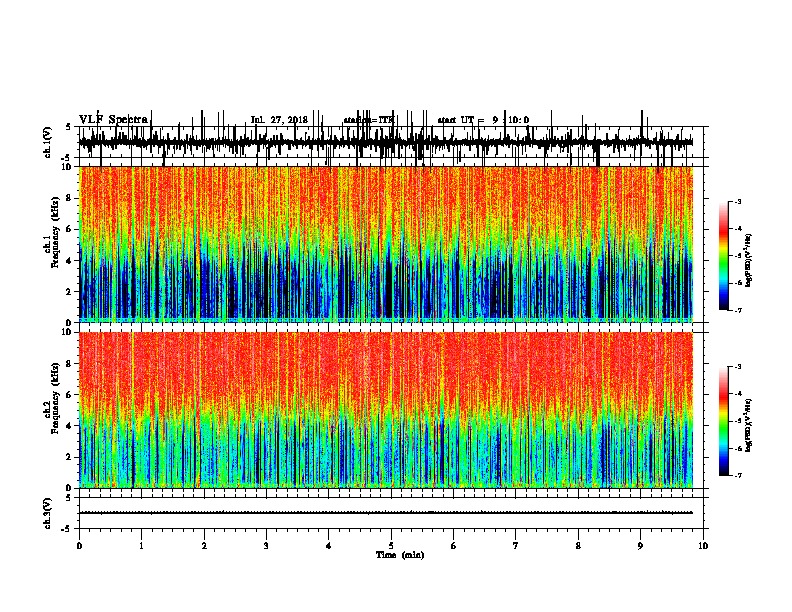Click the time axis tick label "7"
The image size is (792, 612).
point(516,546)
